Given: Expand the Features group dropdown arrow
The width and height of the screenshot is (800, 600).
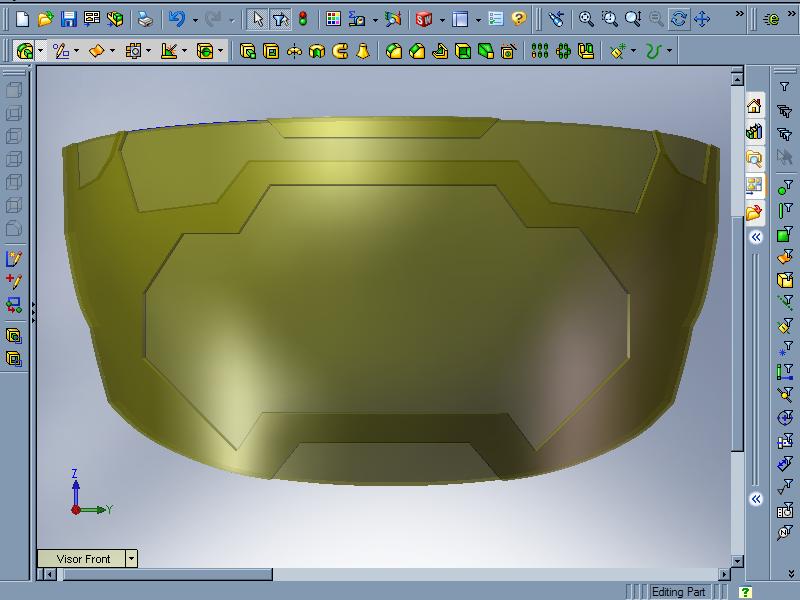Looking at the screenshot, I should click(40, 51).
